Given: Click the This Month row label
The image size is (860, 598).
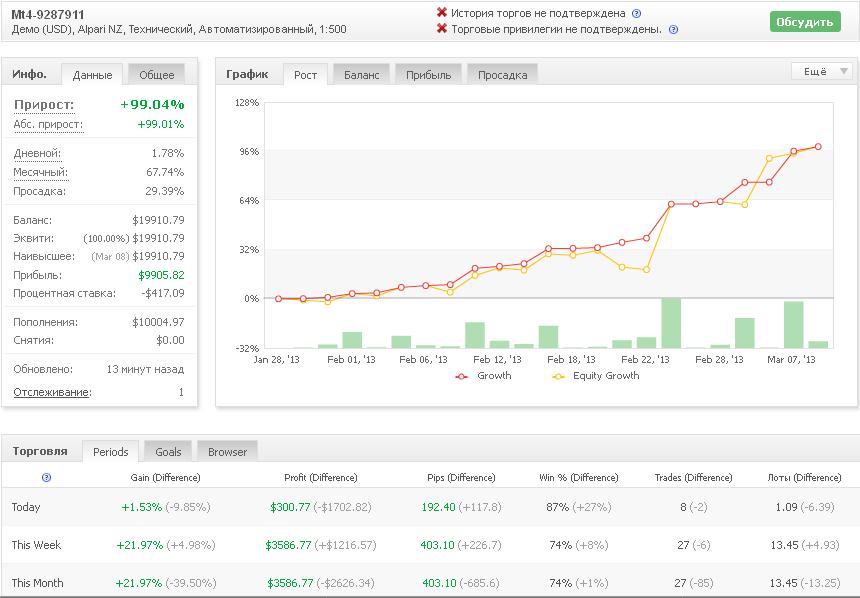Looking at the screenshot, I should click(x=37, y=583).
